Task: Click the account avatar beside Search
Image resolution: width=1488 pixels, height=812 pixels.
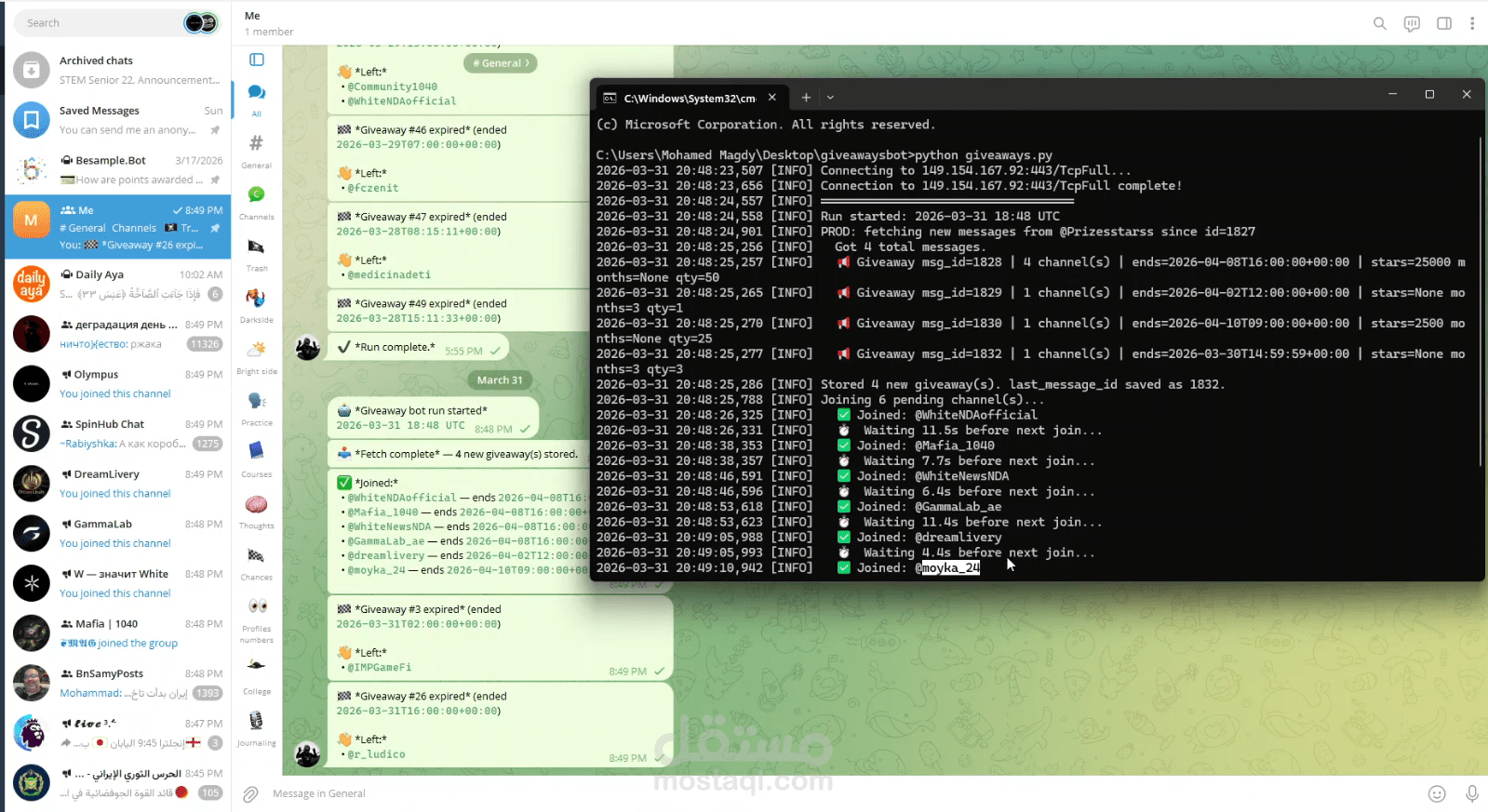Action: pos(200,23)
